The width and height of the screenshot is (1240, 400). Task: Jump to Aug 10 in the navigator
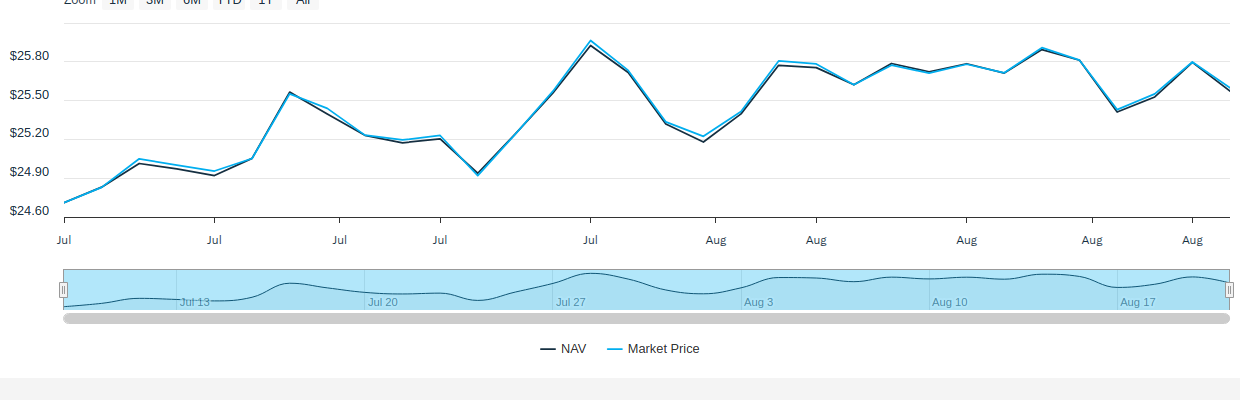pyautogui.click(x=950, y=302)
